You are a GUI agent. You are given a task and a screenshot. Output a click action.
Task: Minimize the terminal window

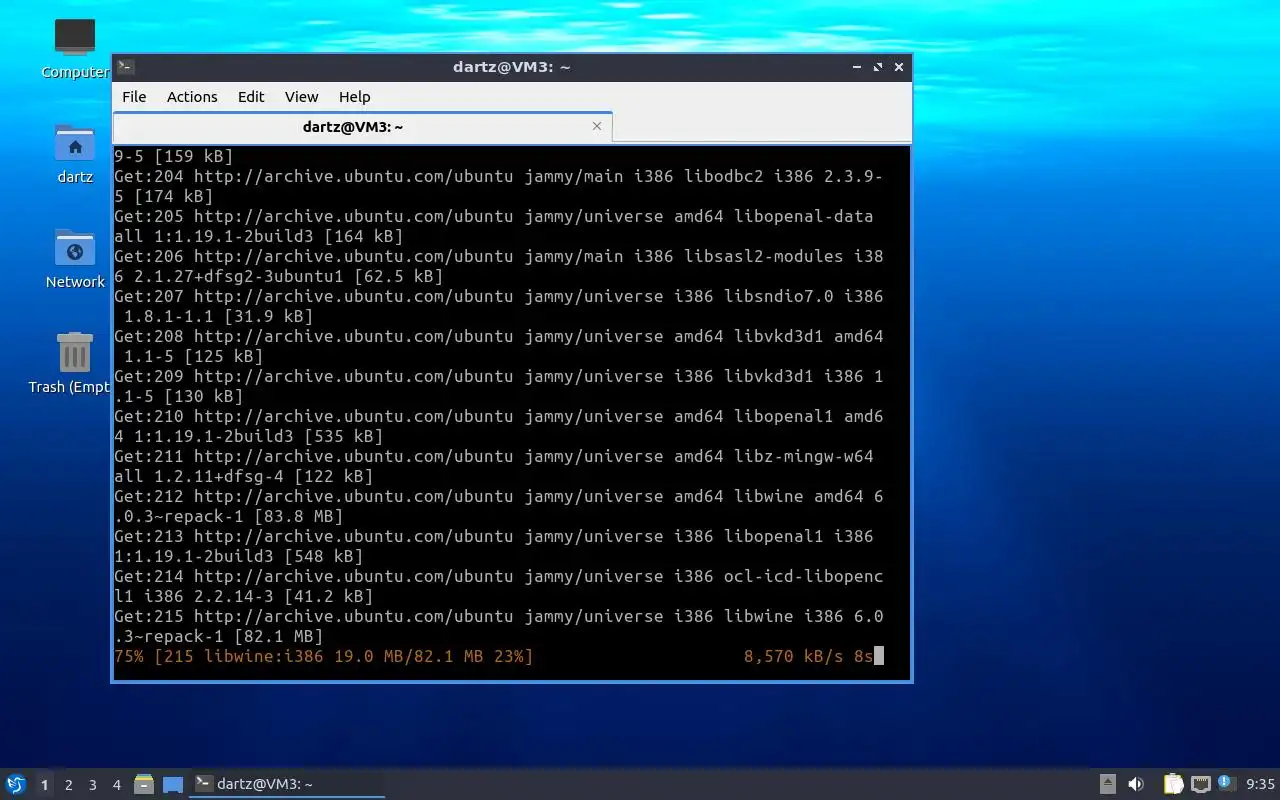[x=857, y=67]
